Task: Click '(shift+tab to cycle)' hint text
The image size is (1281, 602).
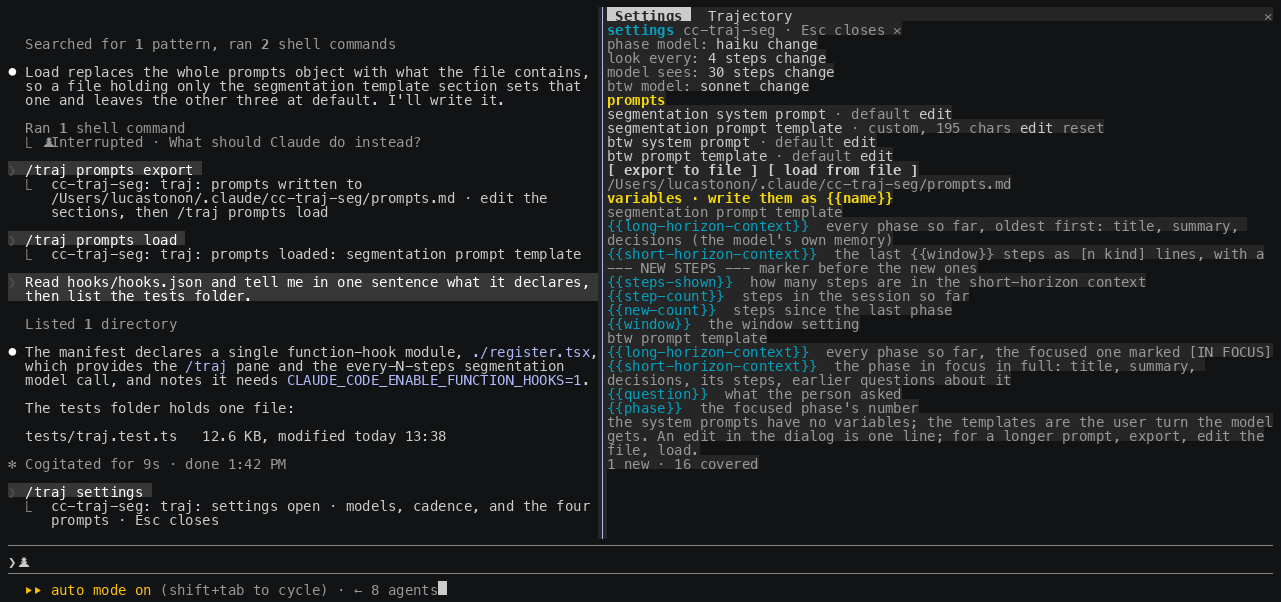Action: coord(244,590)
